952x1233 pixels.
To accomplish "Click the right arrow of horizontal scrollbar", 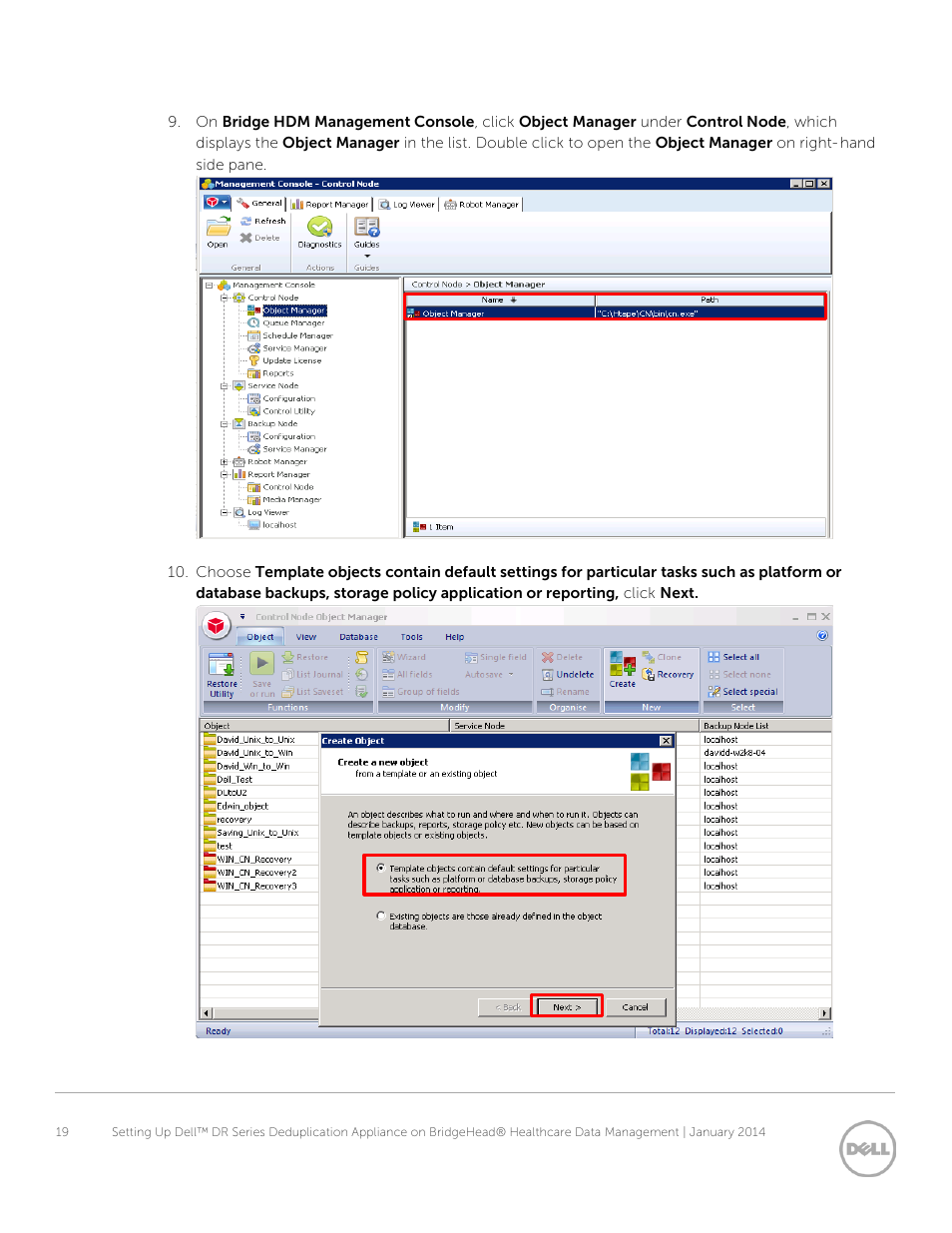I will [x=825, y=1013].
